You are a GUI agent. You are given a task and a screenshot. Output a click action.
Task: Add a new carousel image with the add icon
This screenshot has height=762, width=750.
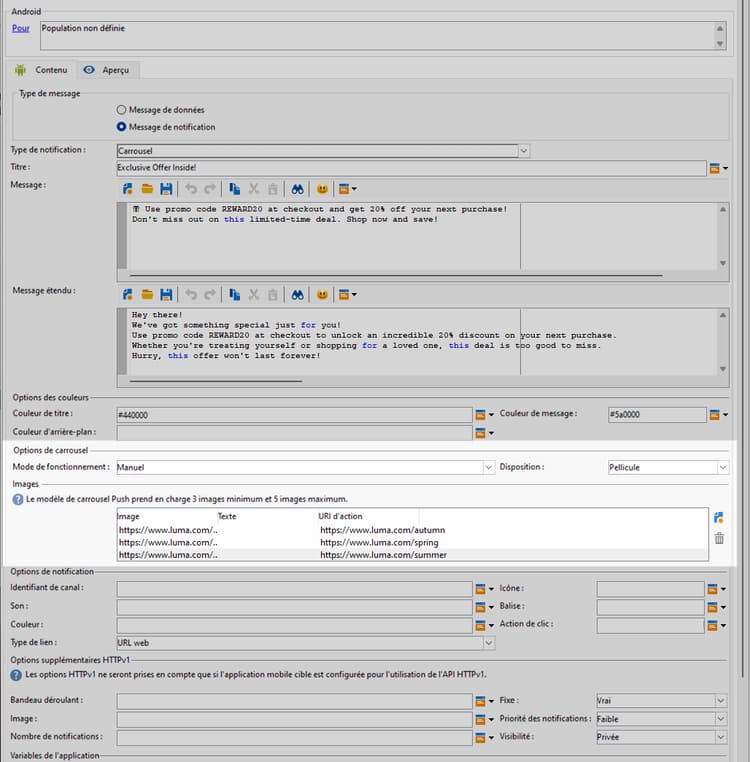click(718, 517)
